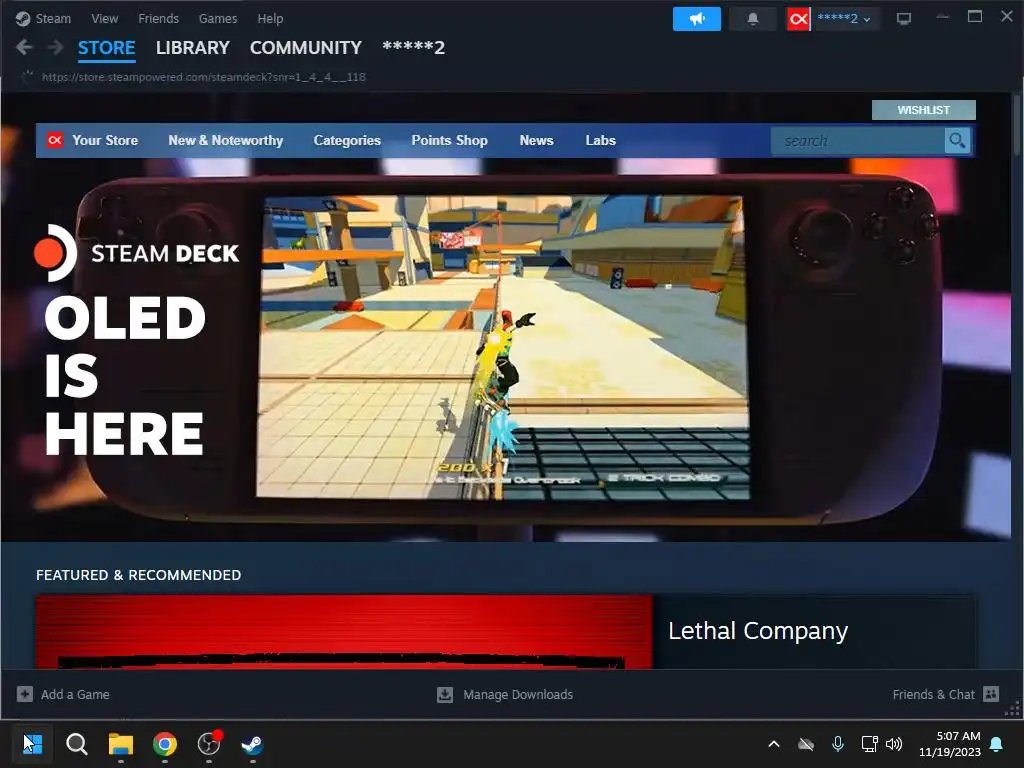This screenshot has width=1024, height=768.
Task: Open File Explorer from taskbar
Action: [x=121, y=744]
